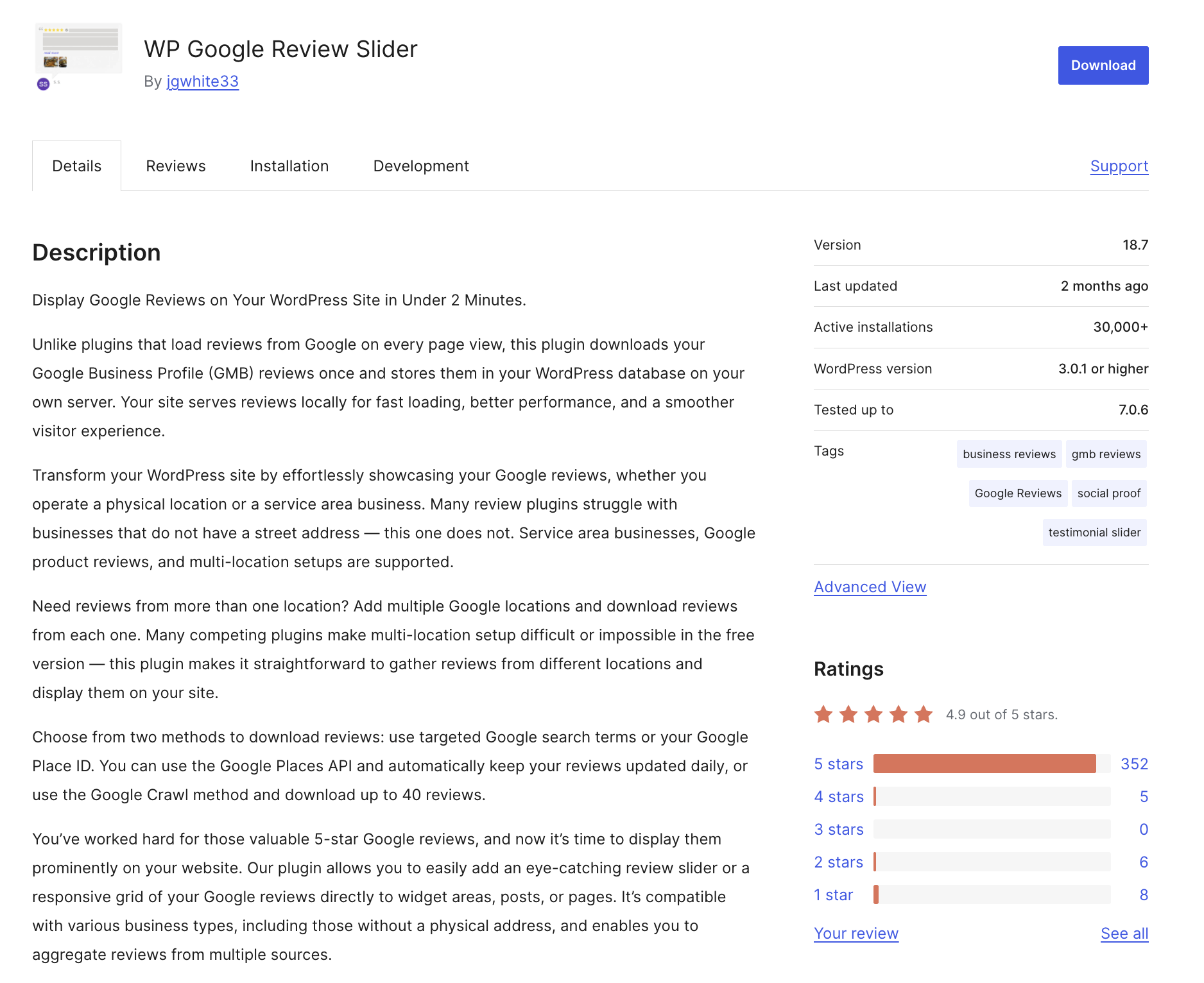Switch to the Reviews tab

pos(176,166)
